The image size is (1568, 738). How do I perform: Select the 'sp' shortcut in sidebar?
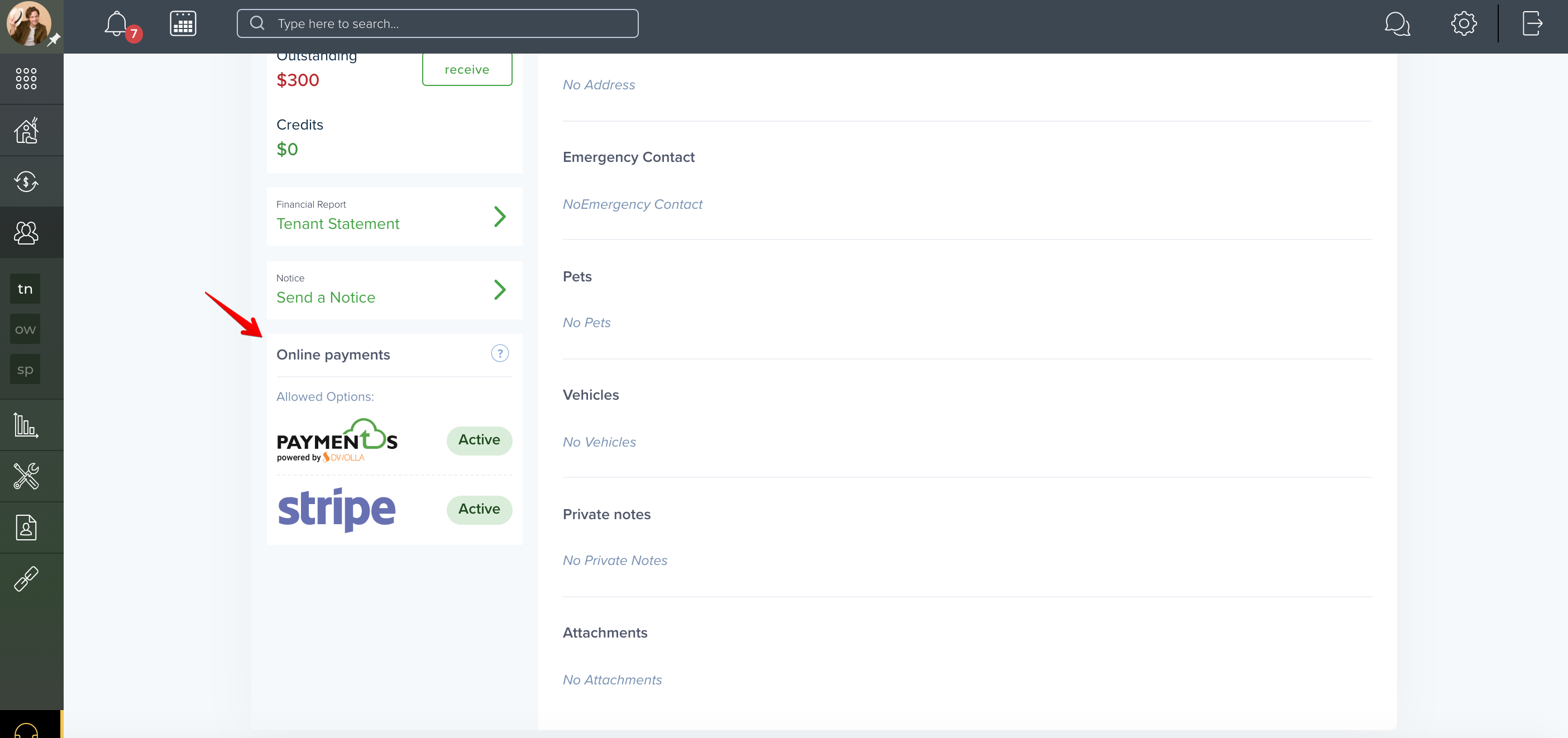[x=25, y=370]
